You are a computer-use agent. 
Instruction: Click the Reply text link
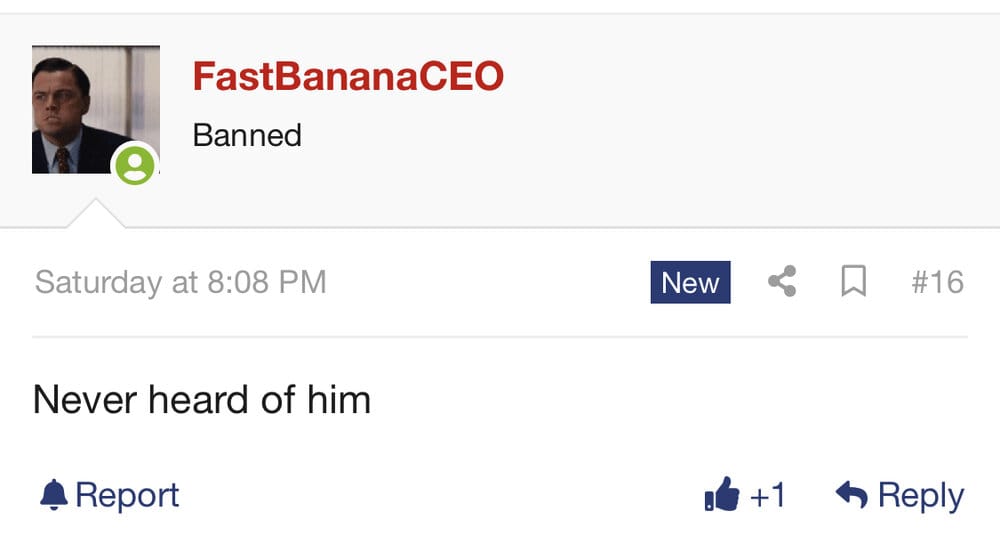[x=920, y=495]
